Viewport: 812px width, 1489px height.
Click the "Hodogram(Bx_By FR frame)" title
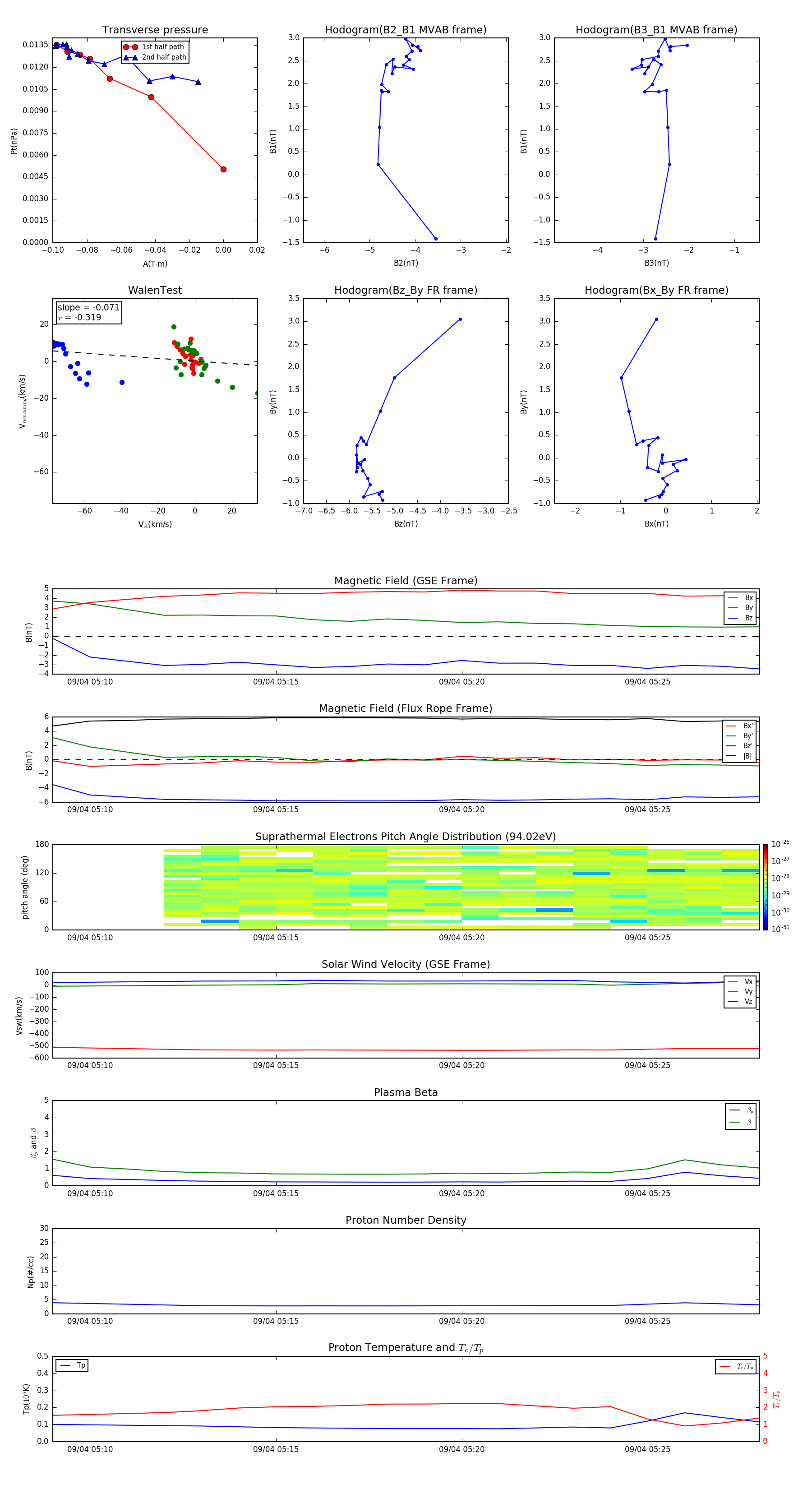(x=656, y=290)
